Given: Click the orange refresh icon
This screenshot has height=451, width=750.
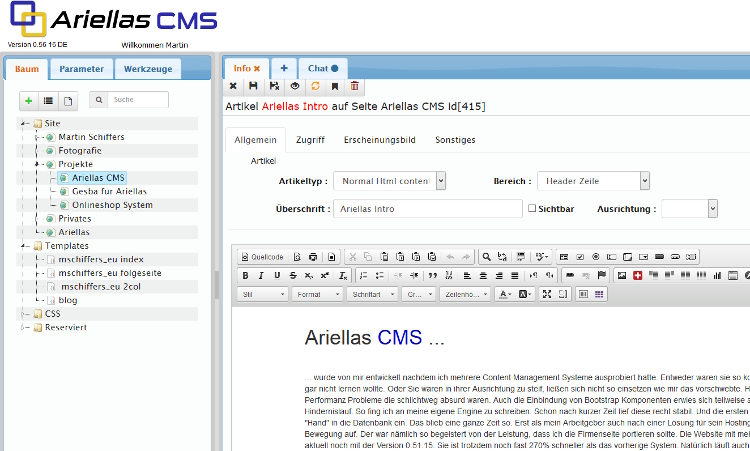Looking at the screenshot, I should pyautogui.click(x=315, y=86).
